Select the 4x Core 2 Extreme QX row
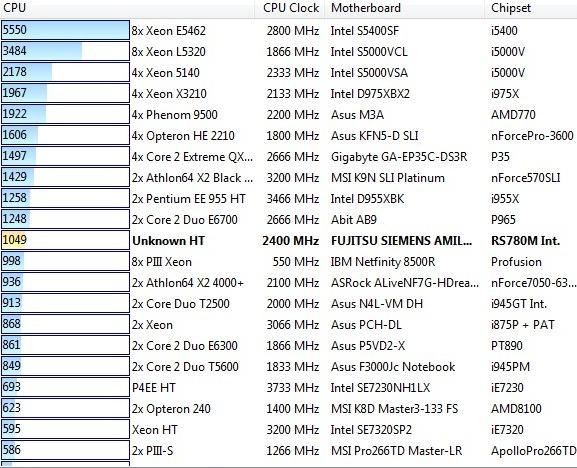The image size is (577, 468). 288,156
